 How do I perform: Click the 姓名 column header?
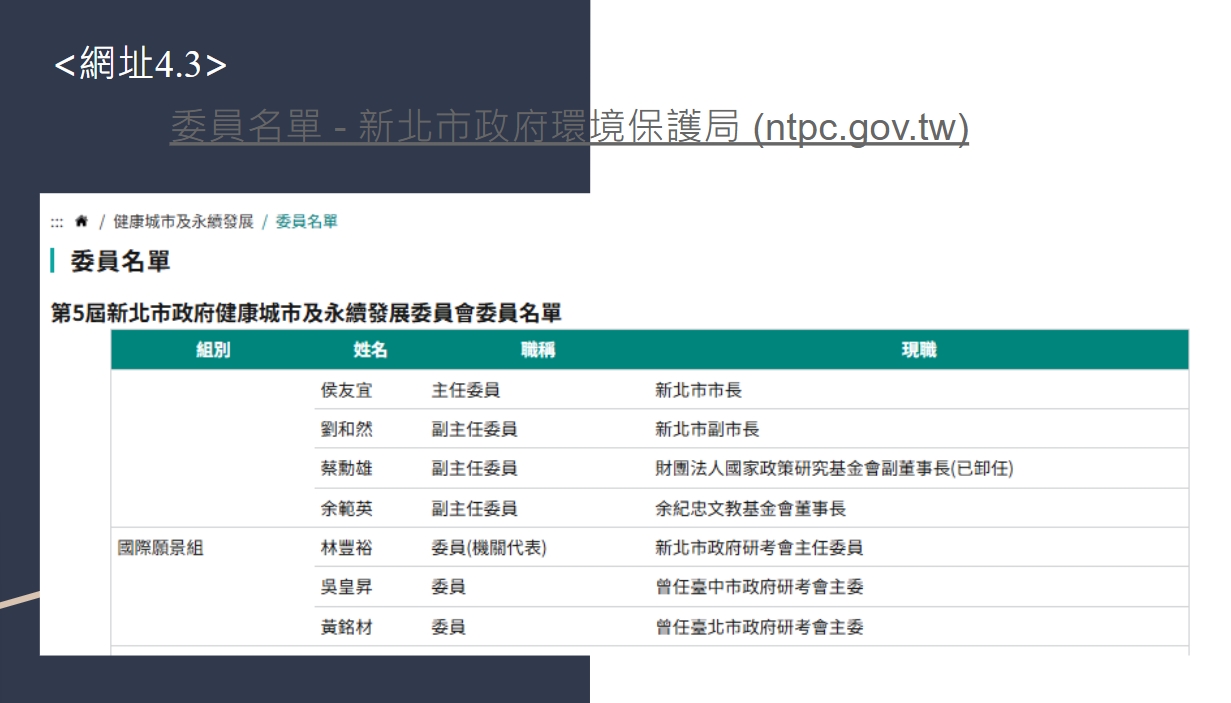[x=370, y=350]
